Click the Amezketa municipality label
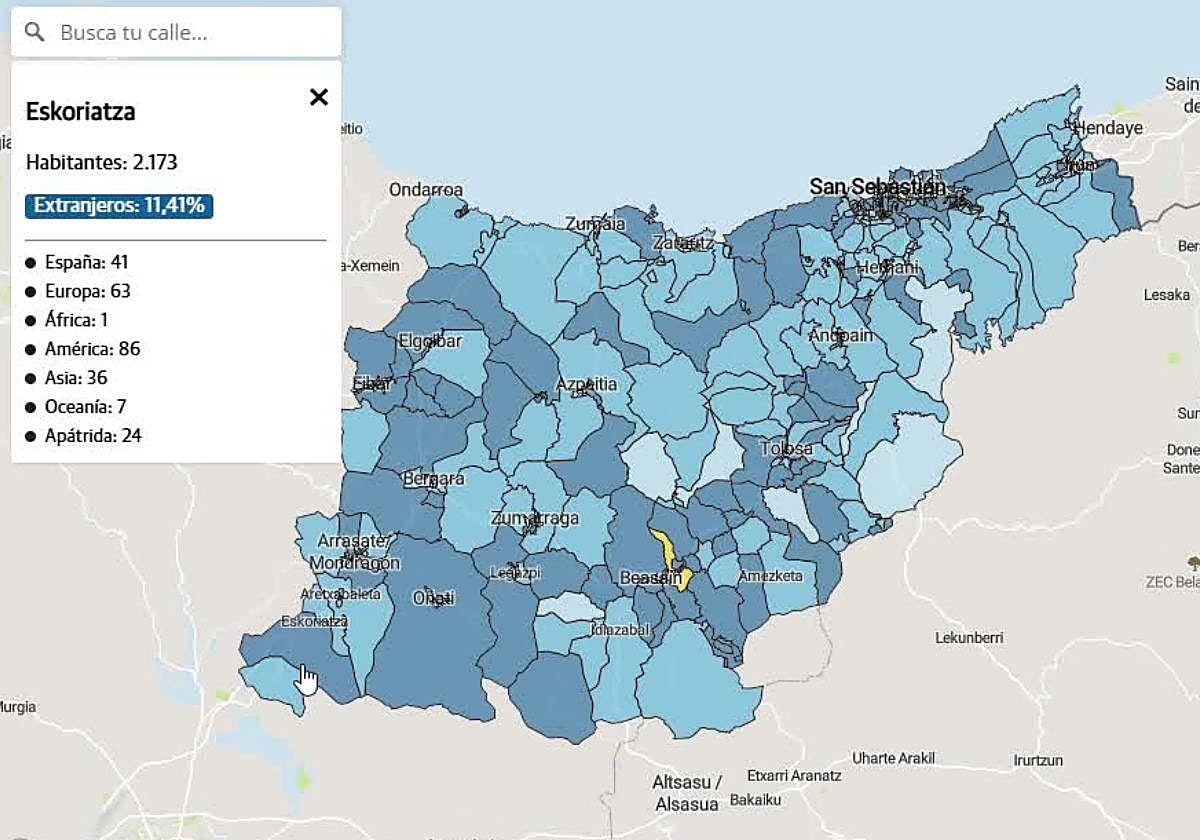The width and height of the screenshot is (1200, 840). click(x=770, y=577)
